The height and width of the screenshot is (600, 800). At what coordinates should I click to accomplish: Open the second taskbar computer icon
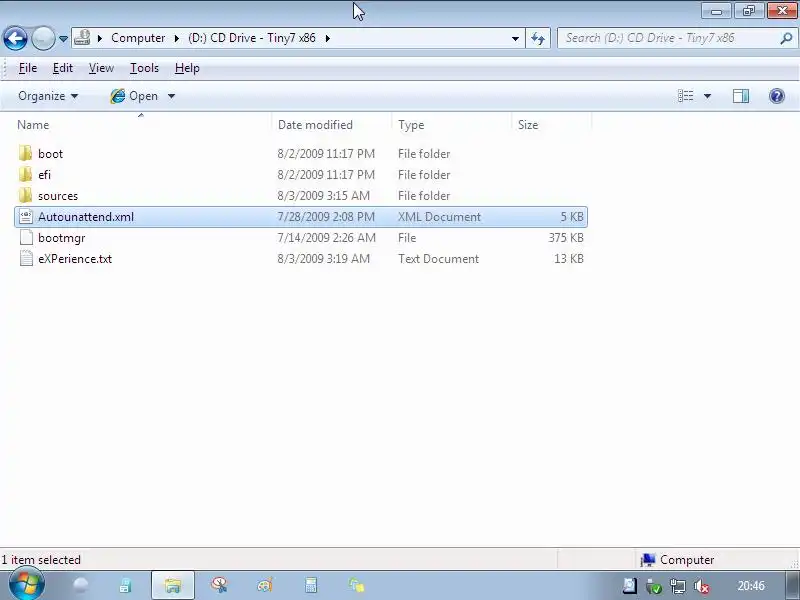tap(126, 585)
